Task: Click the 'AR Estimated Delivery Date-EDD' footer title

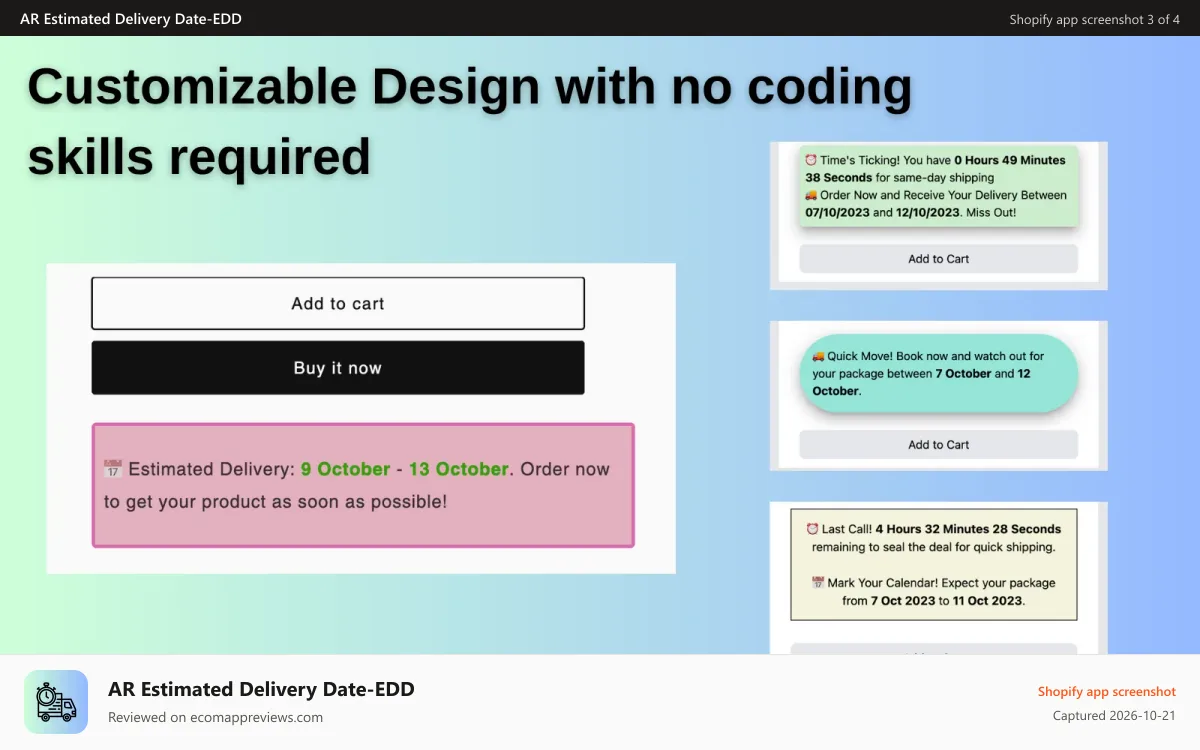Action: point(261,689)
